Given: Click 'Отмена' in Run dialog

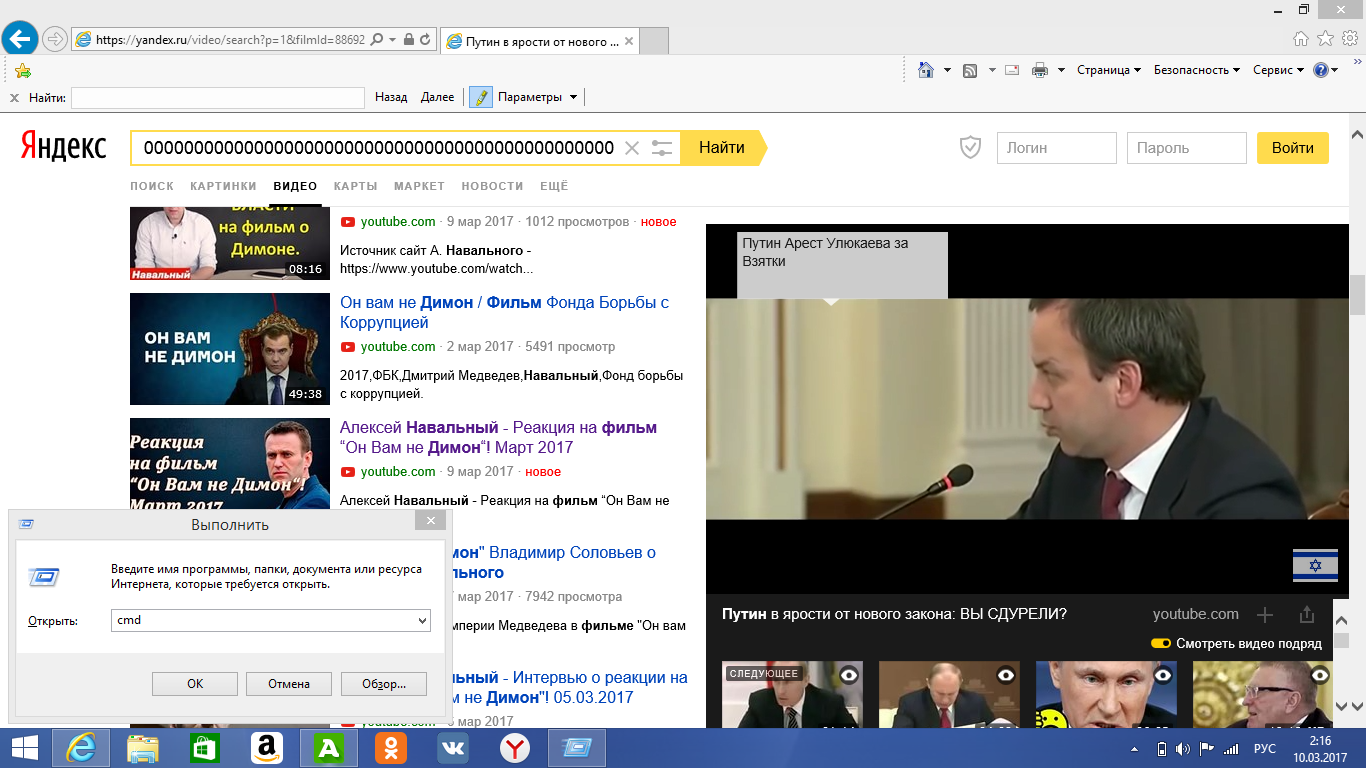Looking at the screenshot, I should [289, 684].
